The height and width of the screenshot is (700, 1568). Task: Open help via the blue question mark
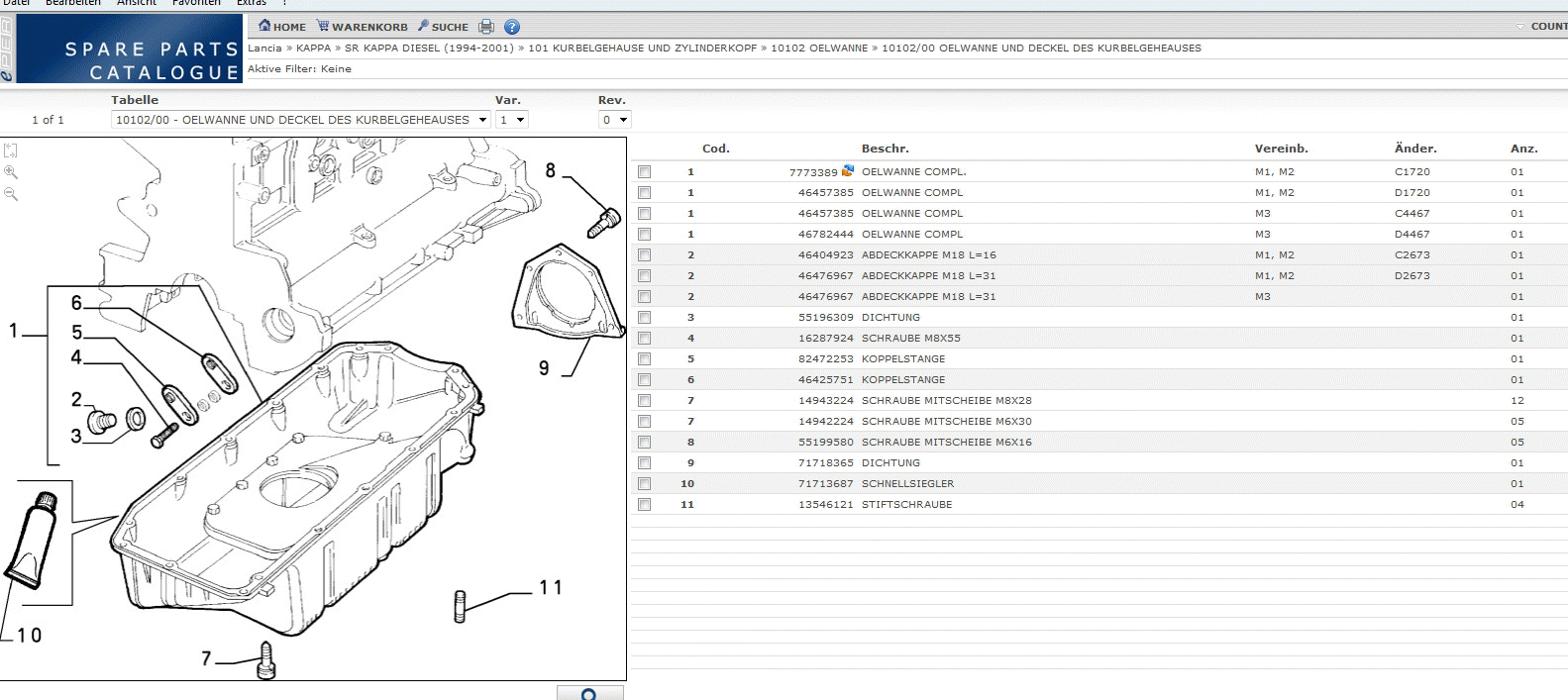tap(511, 27)
